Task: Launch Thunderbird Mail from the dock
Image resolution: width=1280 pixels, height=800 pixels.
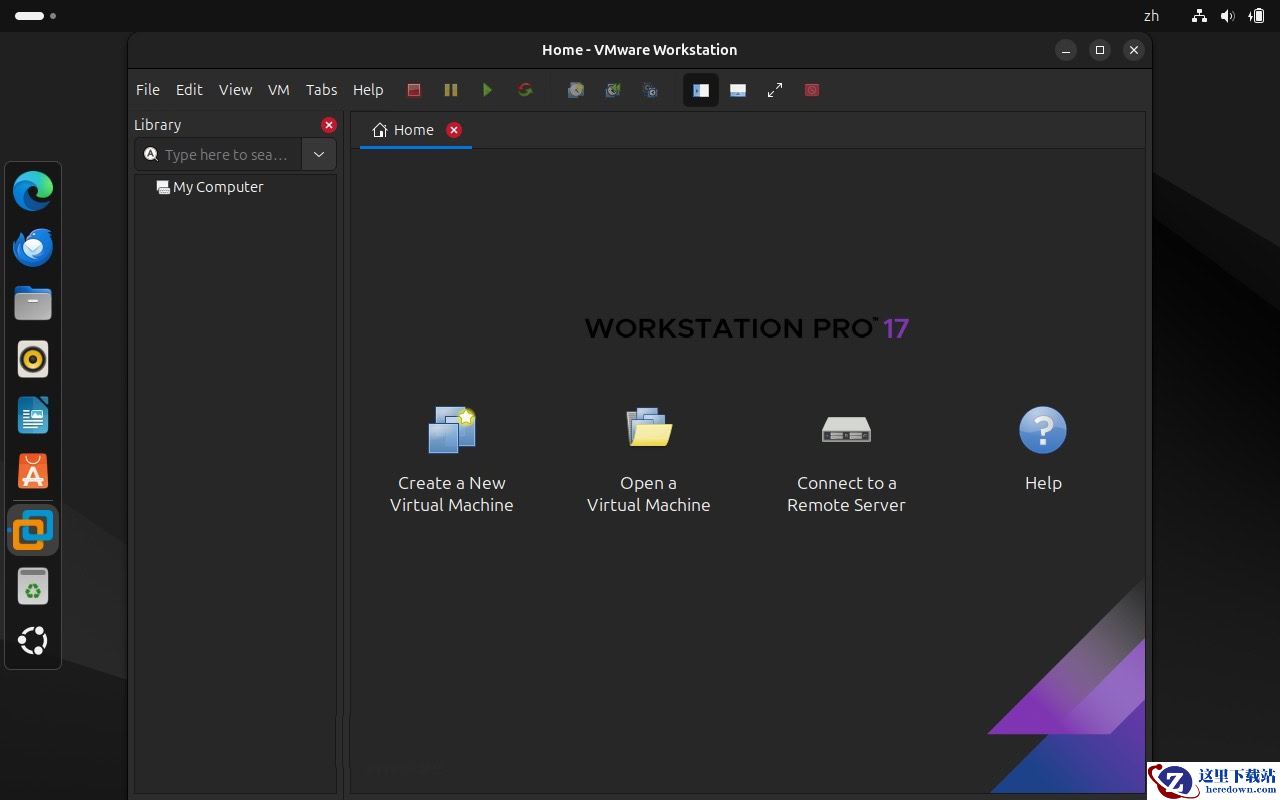Action: [33, 247]
